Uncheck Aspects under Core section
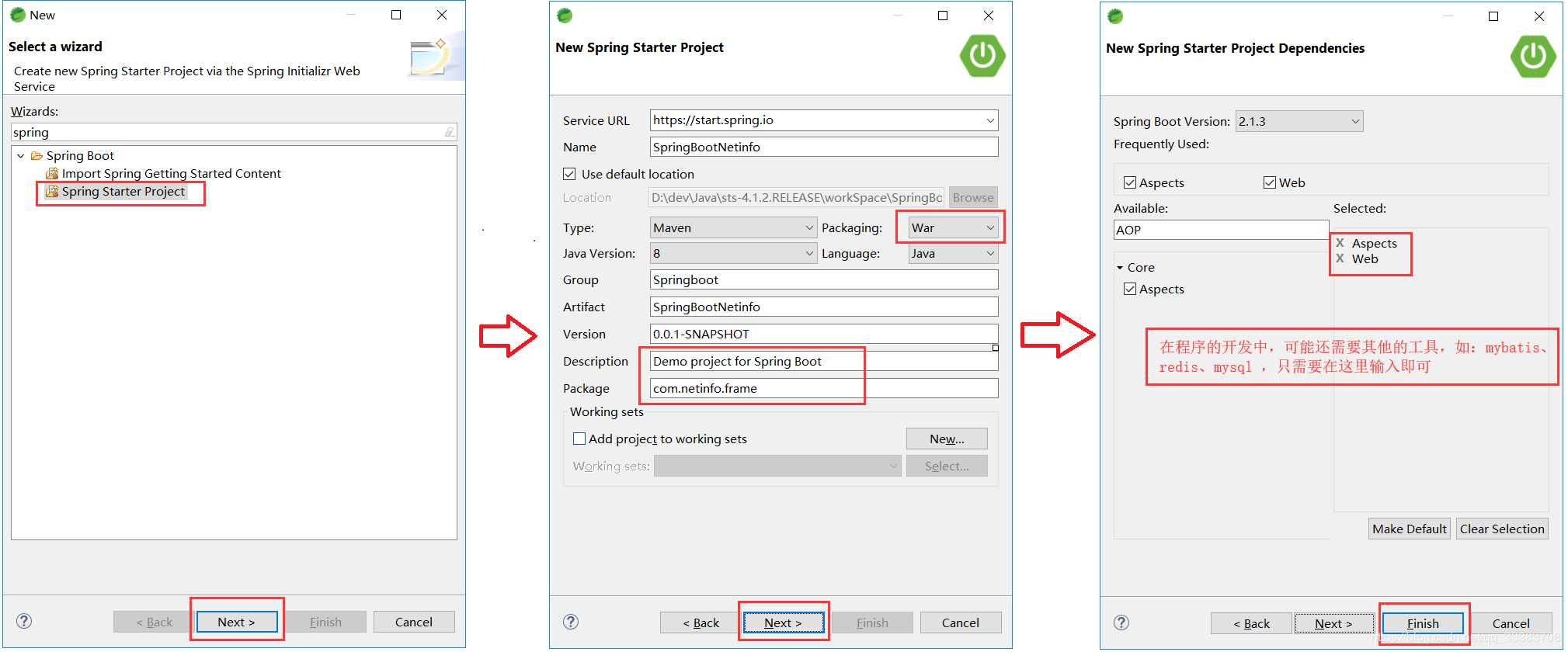The image size is (1568, 652). click(1130, 289)
